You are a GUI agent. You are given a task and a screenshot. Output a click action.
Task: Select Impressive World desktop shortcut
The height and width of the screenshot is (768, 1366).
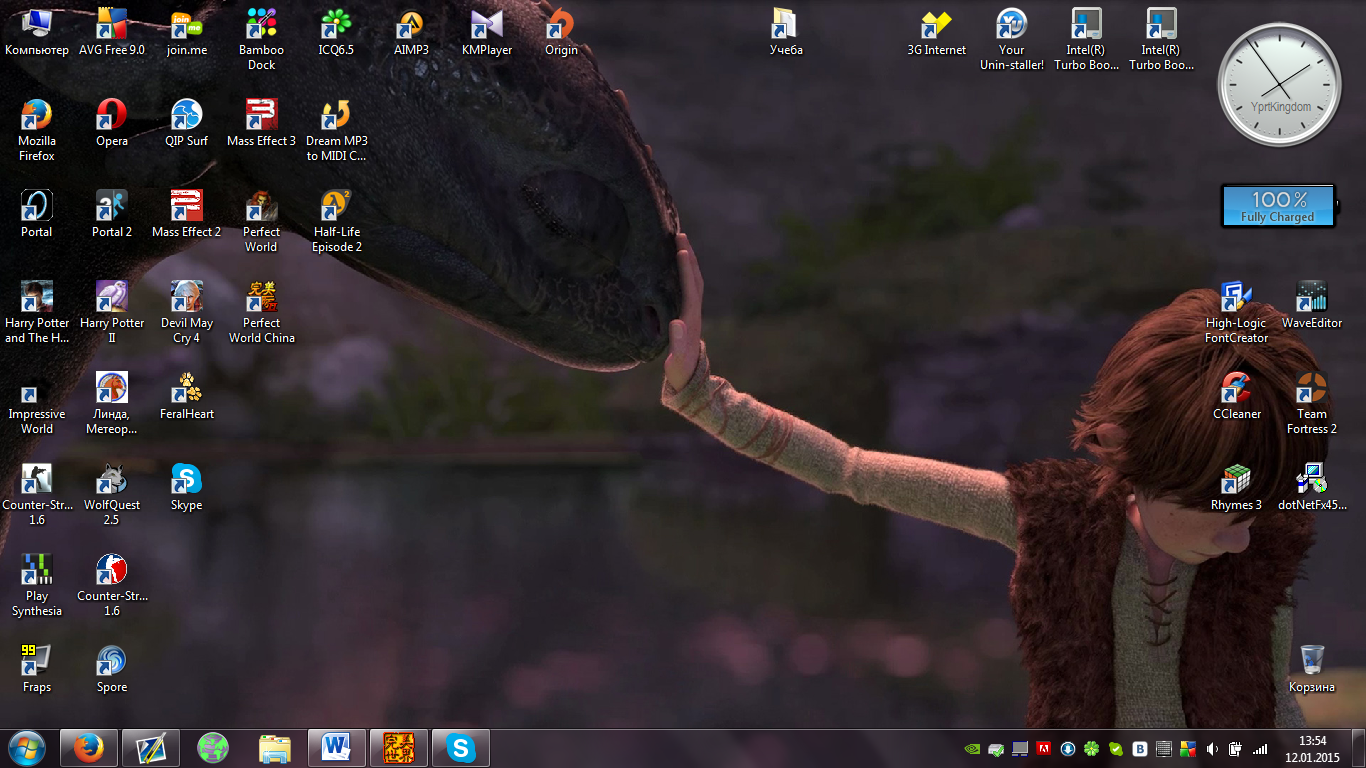[37, 403]
